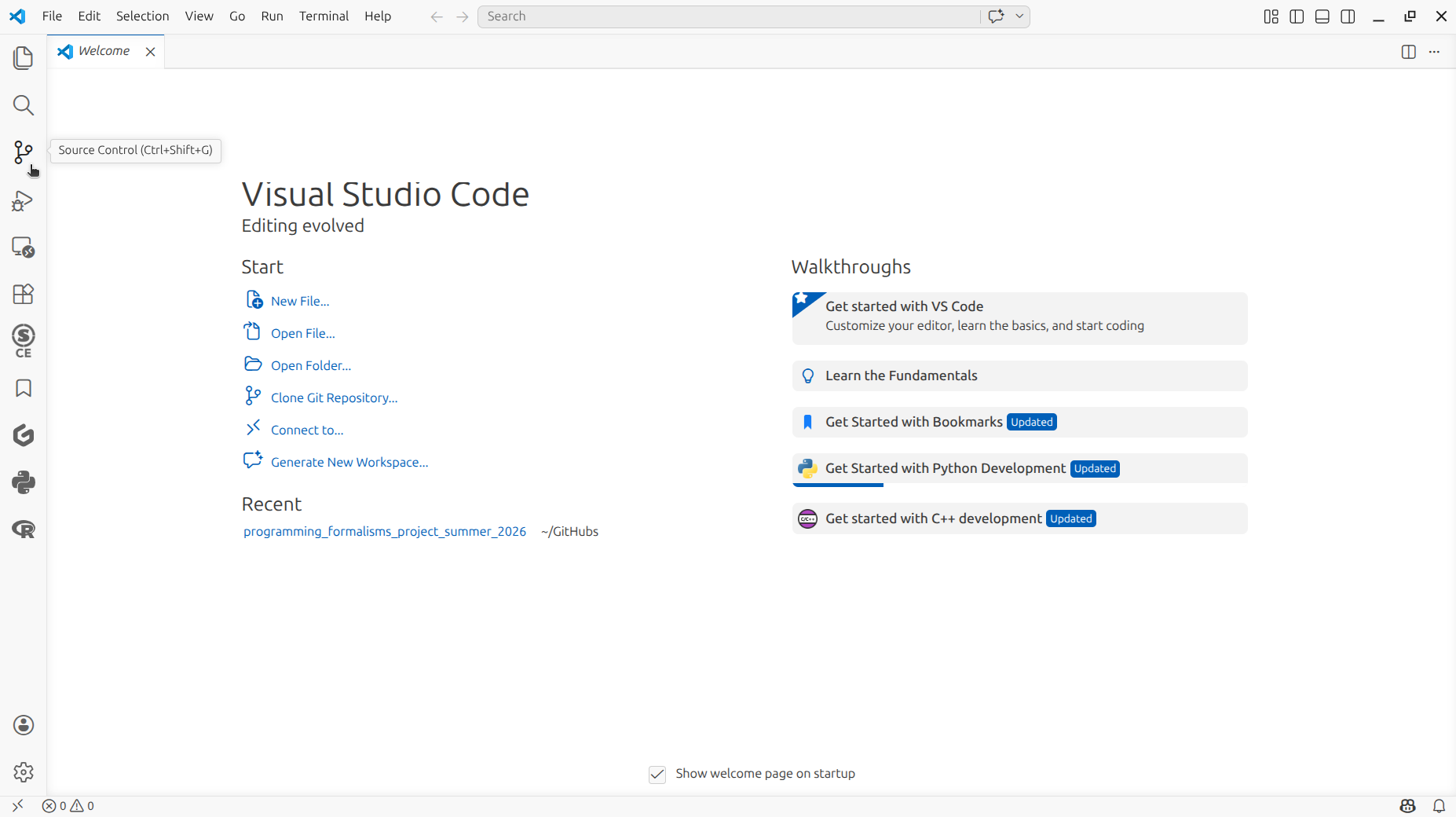Open the Extensions view
Image resolution: width=1456 pixels, height=817 pixels.
[x=24, y=294]
